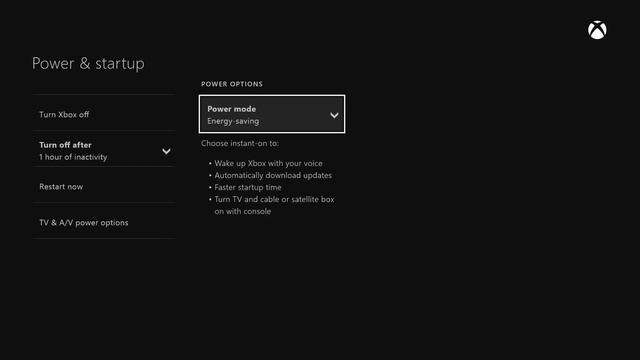
Task: Click 'Turn TV and cable or satellite box' text
Action: pos(274,200)
